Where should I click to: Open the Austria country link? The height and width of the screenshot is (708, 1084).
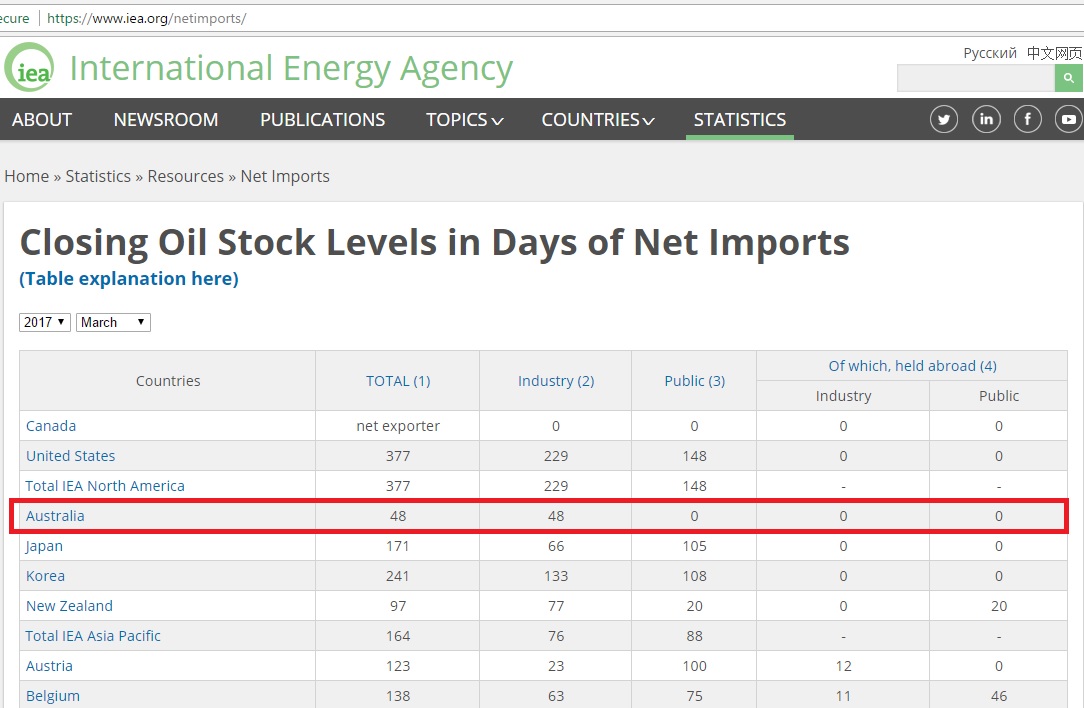(x=49, y=666)
